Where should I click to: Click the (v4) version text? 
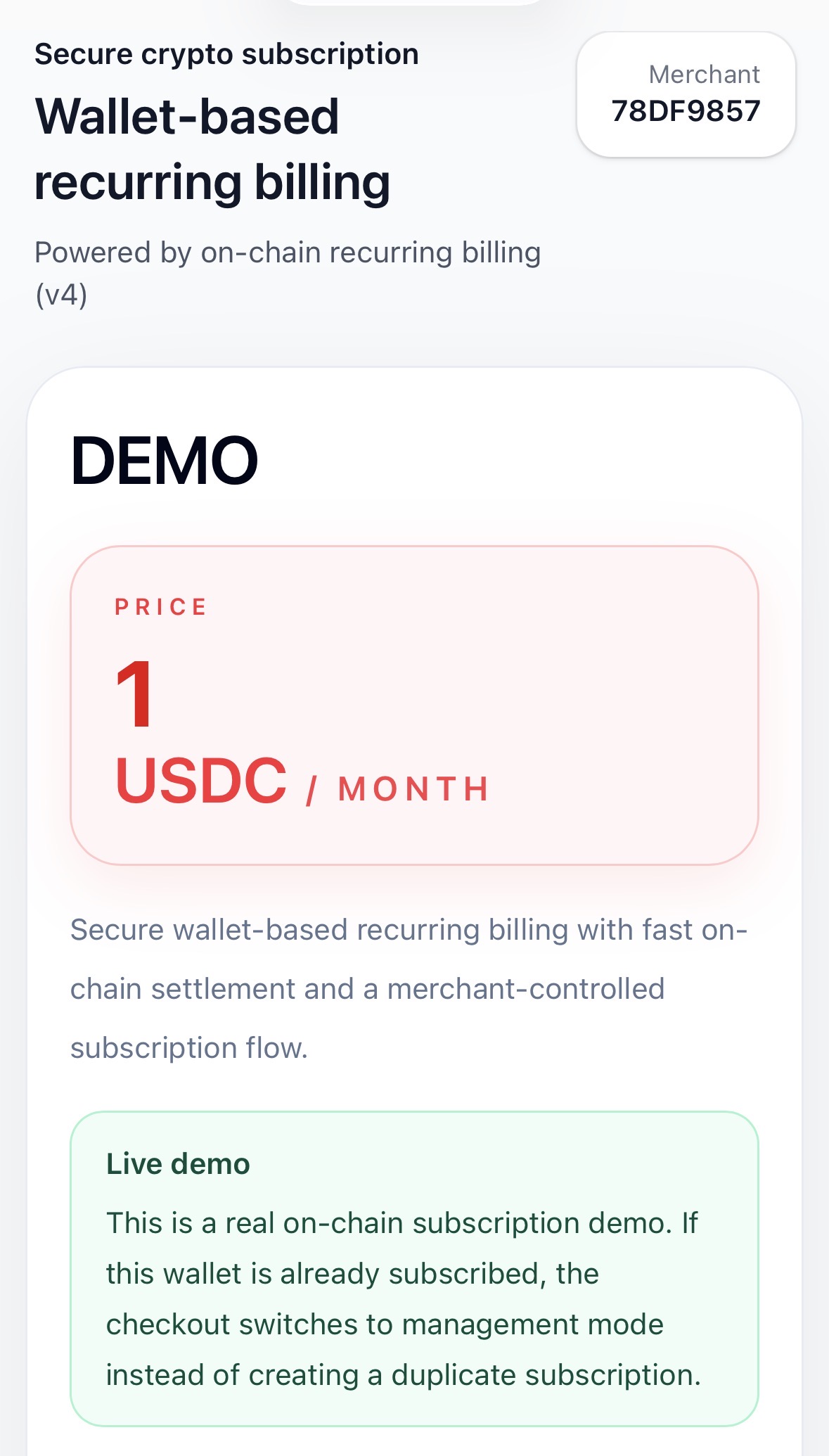[61, 295]
